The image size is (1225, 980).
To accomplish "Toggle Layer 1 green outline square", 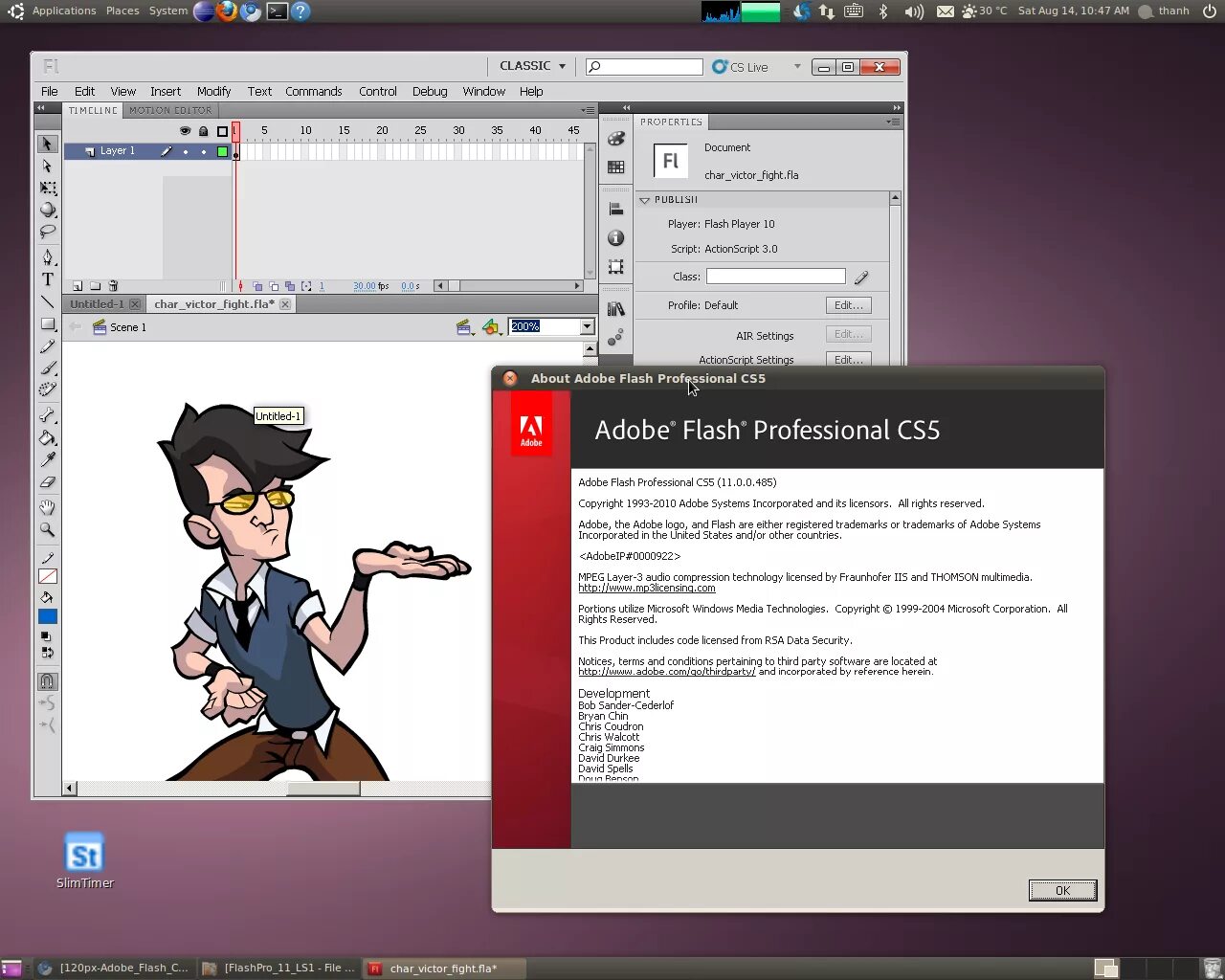I will 222,151.
